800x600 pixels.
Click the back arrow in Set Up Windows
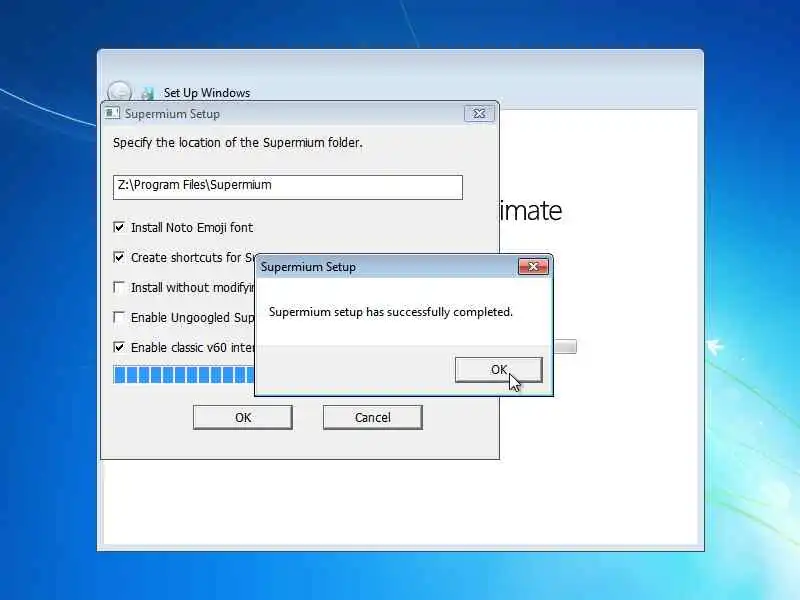point(119,92)
